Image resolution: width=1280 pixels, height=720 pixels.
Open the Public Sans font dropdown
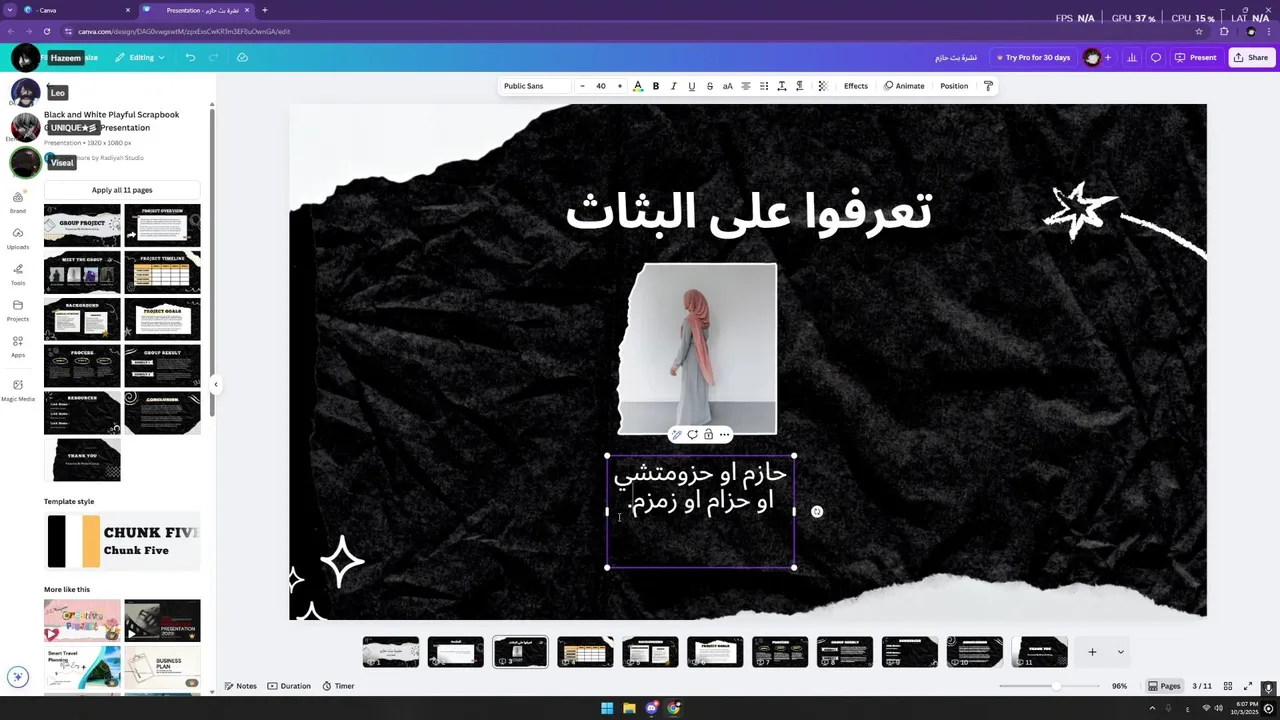point(535,86)
